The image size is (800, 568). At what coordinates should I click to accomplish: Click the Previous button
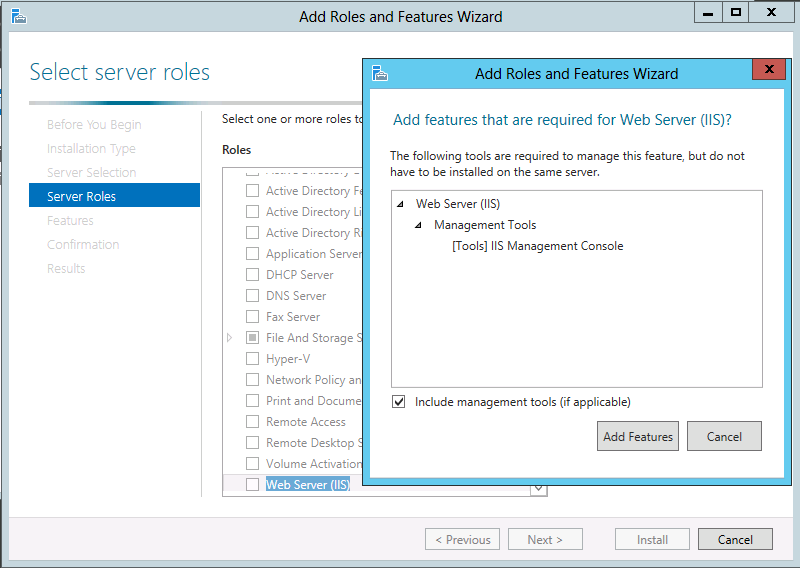coord(462,539)
